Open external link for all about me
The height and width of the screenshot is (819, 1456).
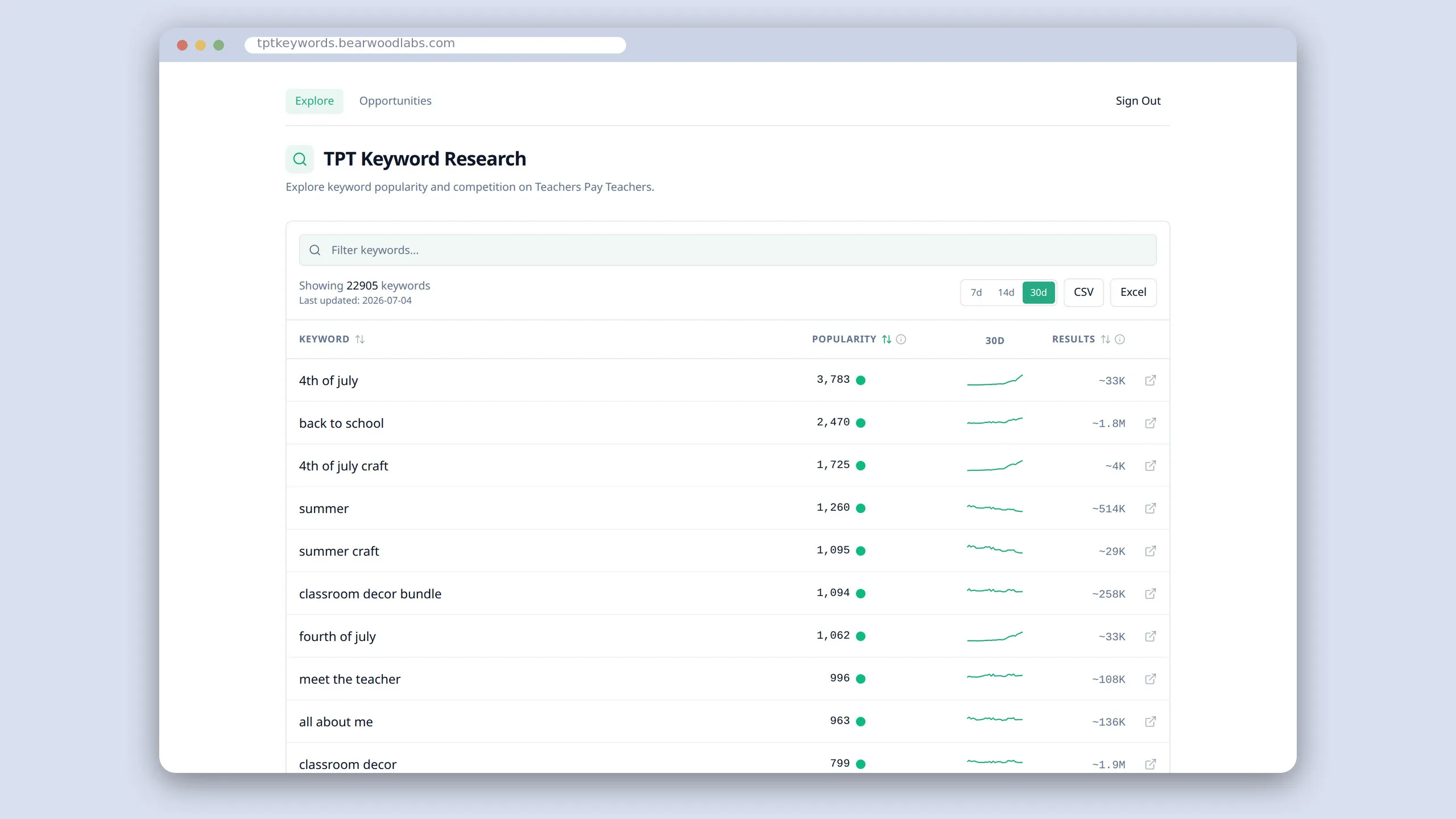(1150, 722)
